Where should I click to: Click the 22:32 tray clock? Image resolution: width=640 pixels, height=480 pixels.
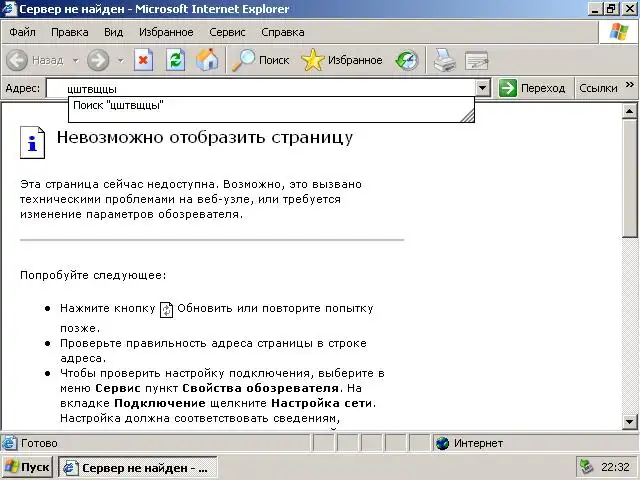(x=615, y=467)
